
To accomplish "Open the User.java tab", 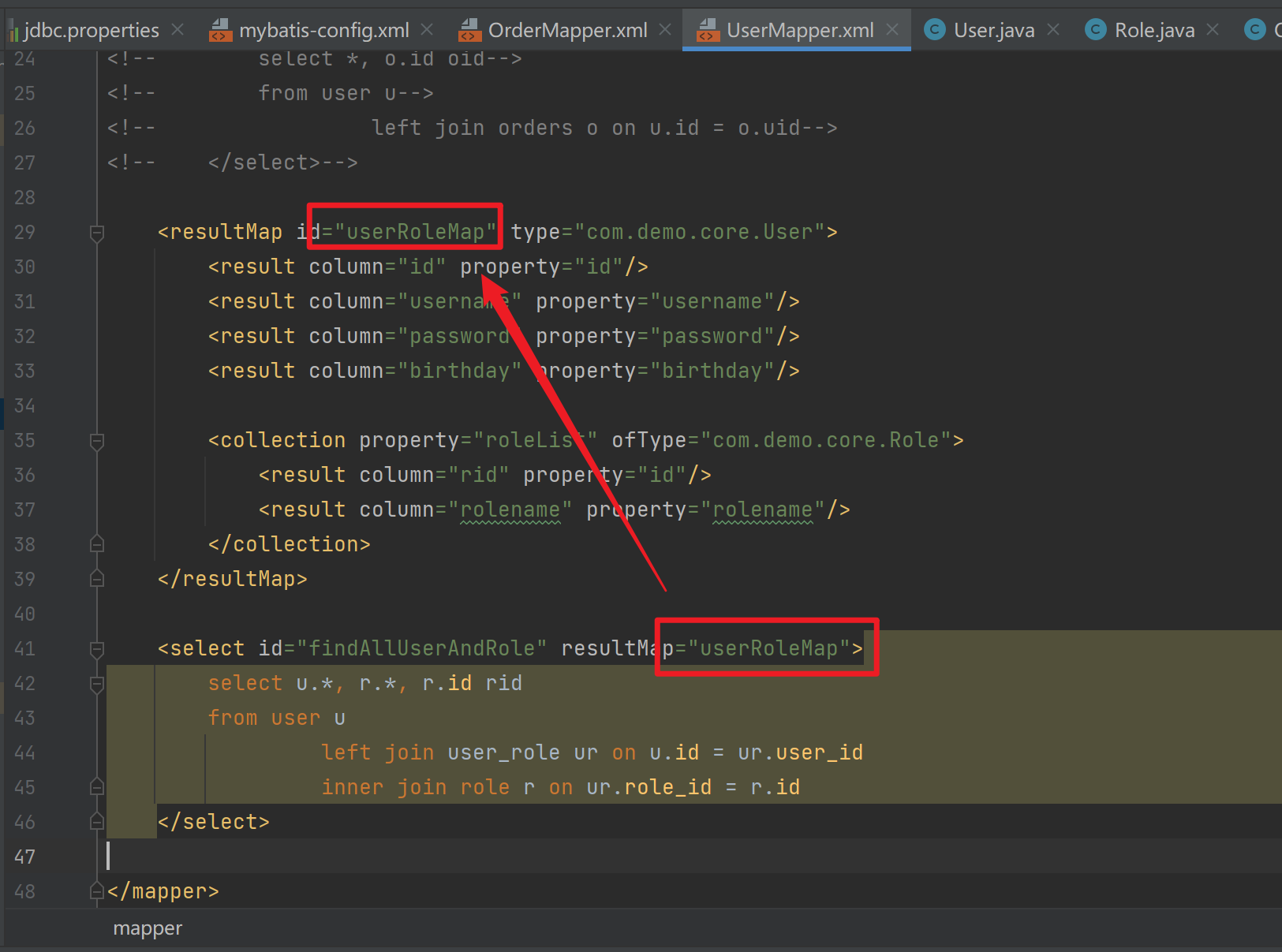I will (x=994, y=30).
